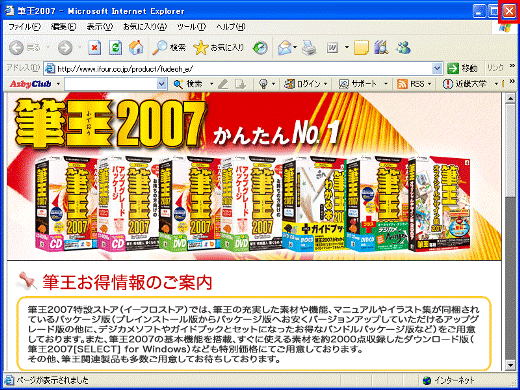Image resolution: width=520 pixels, height=390 pixels.
Task: Expand the Edit icon dropdown arrow
Action: [x=347, y=48]
